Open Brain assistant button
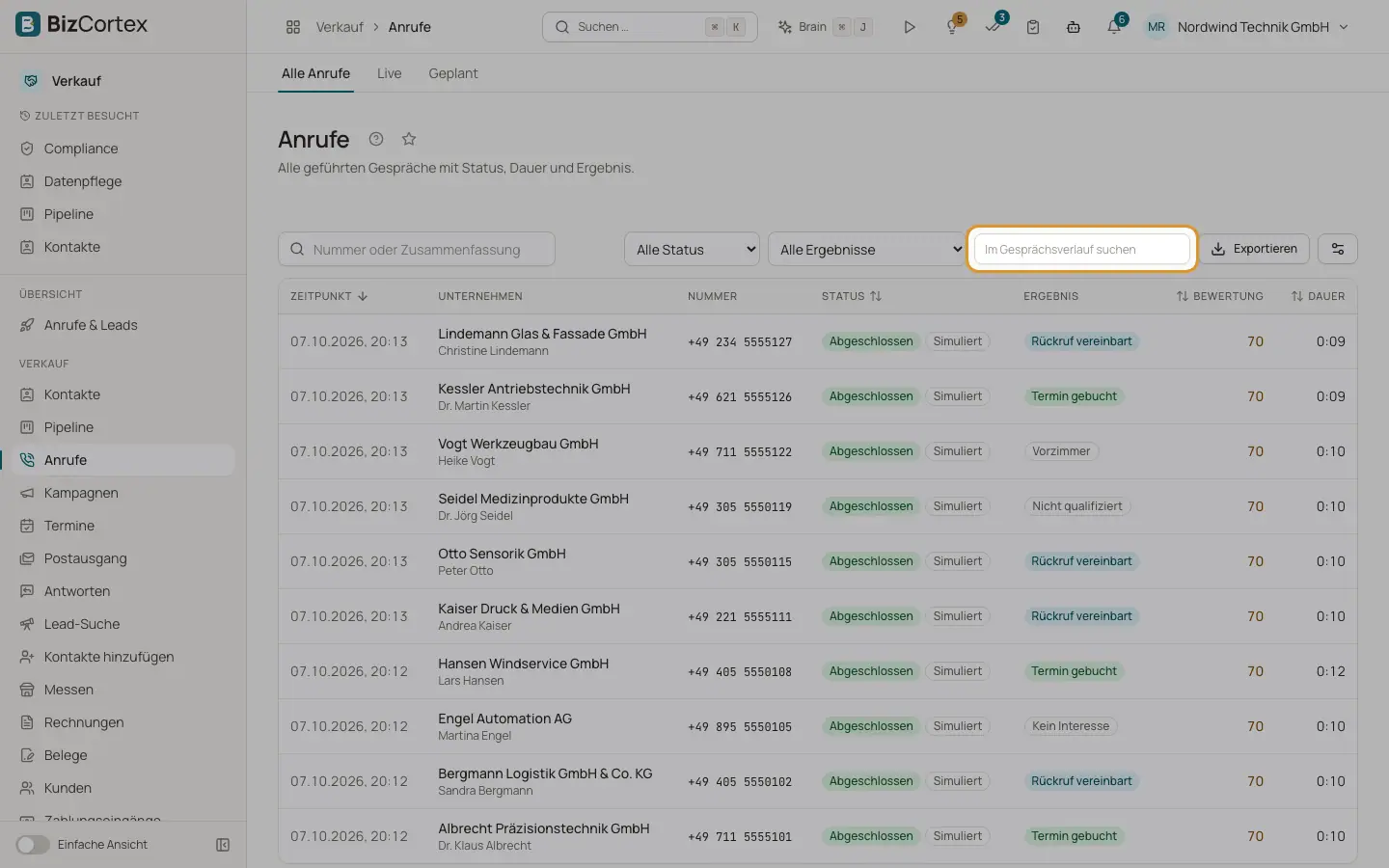This screenshot has height=868, width=1389. pyautogui.click(x=826, y=27)
